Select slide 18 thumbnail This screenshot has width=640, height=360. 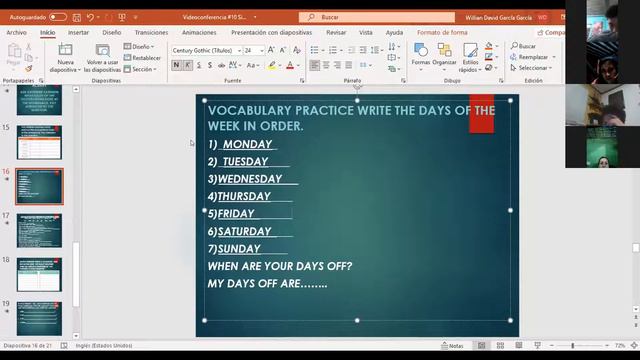click(x=39, y=275)
